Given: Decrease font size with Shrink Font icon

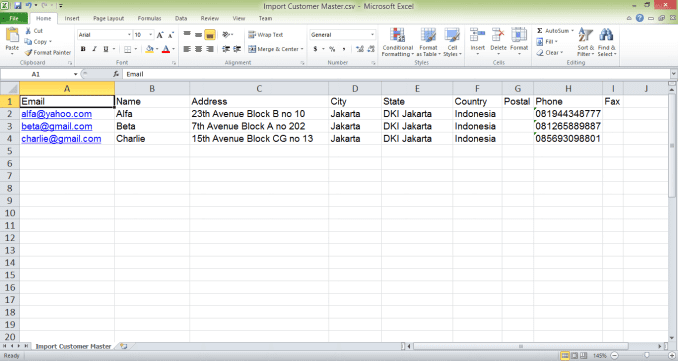Looking at the screenshot, I should pyautogui.click(x=171, y=35).
